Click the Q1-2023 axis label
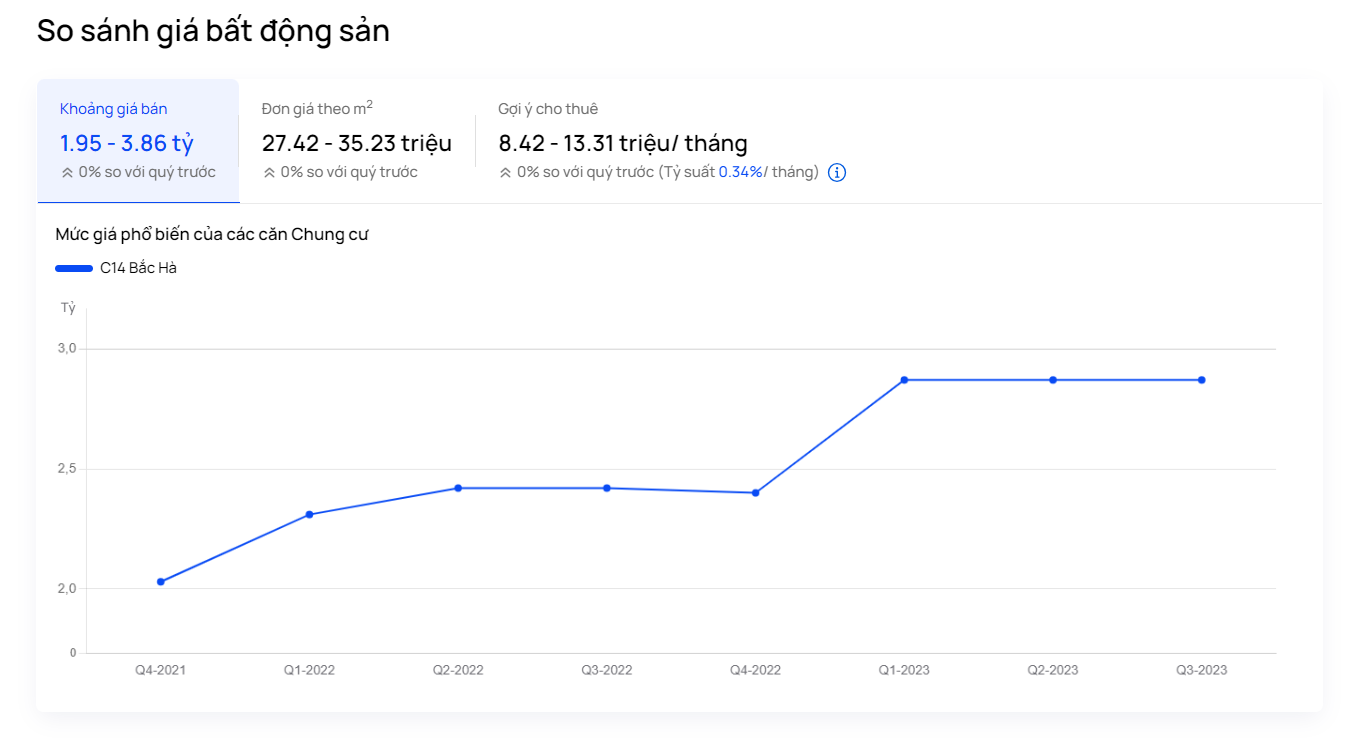 tap(904, 670)
